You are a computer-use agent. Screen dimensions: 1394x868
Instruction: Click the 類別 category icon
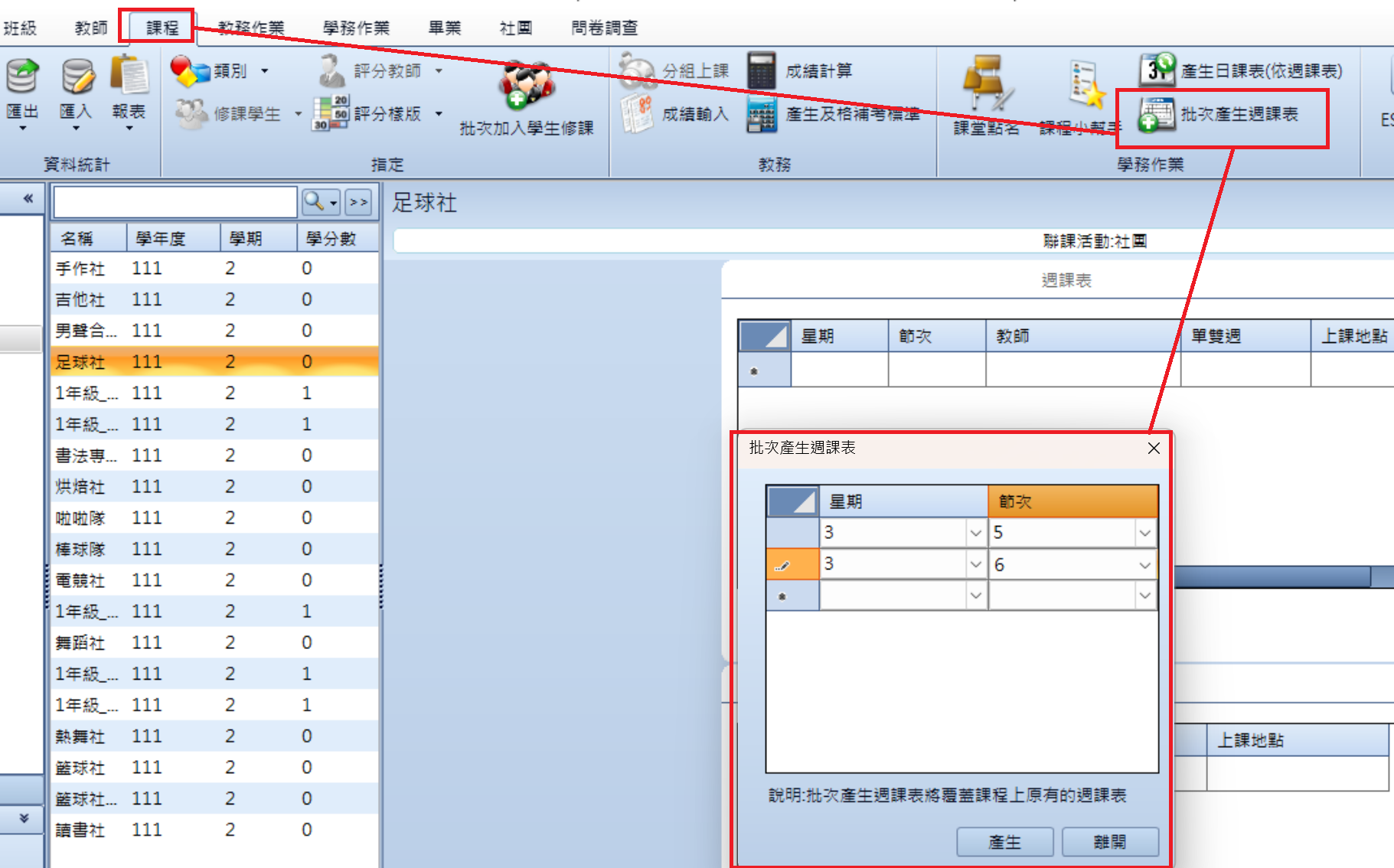[x=190, y=71]
